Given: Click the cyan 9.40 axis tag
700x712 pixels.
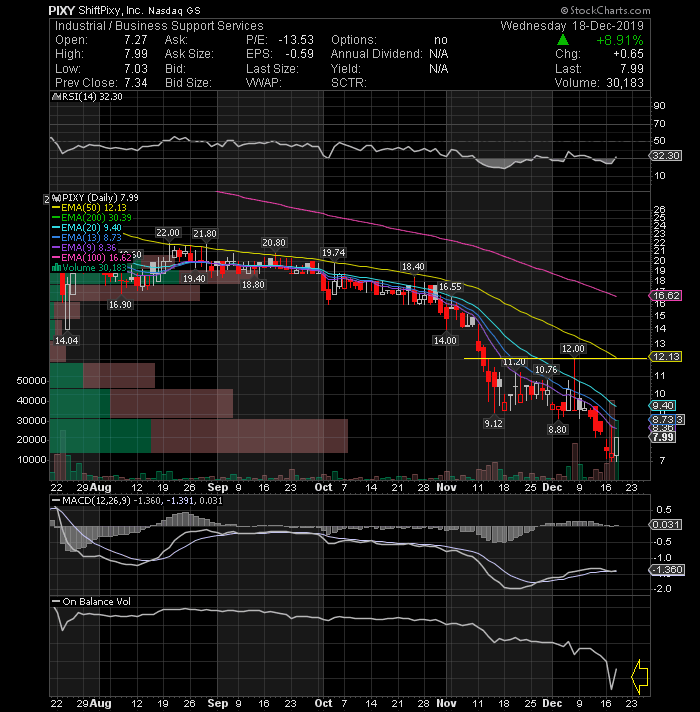Looking at the screenshot, I should pos(663,405).
